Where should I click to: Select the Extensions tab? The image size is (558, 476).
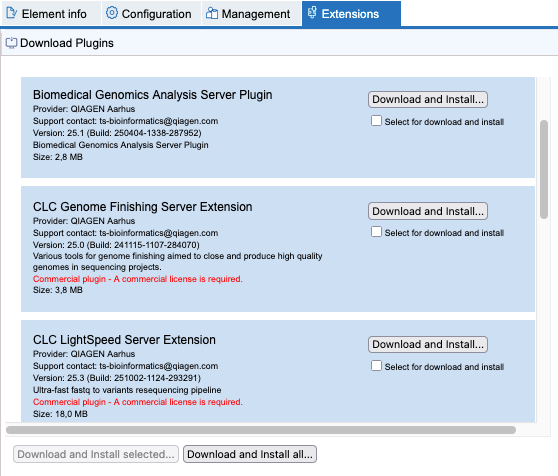351,14
